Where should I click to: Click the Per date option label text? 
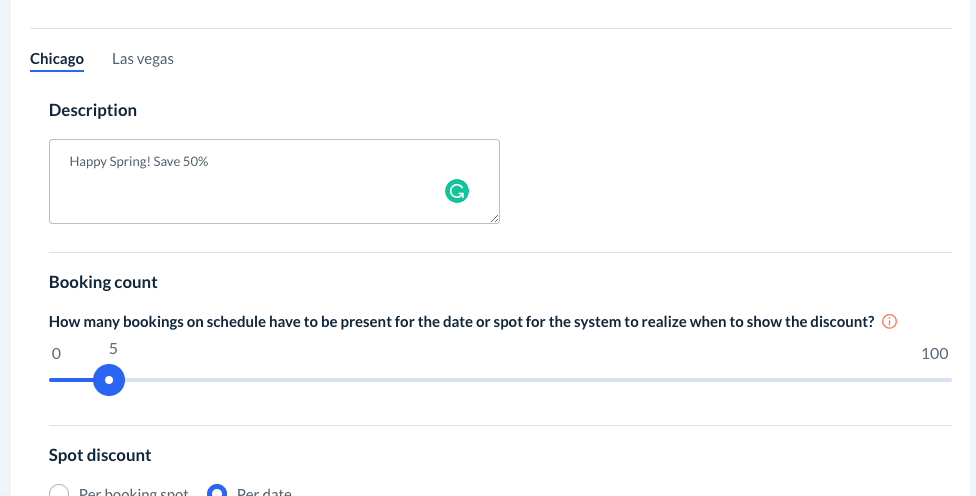click(x=264, y=491)
